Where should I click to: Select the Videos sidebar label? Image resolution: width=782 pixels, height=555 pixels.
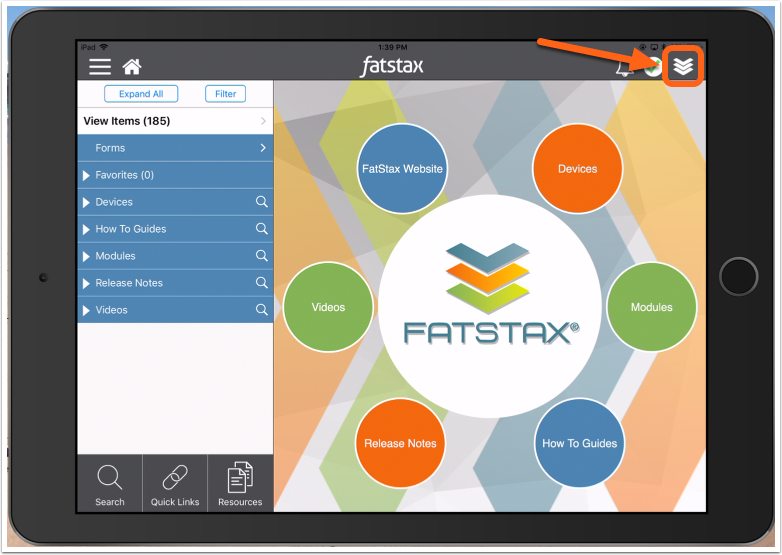(x=111, y=310)
